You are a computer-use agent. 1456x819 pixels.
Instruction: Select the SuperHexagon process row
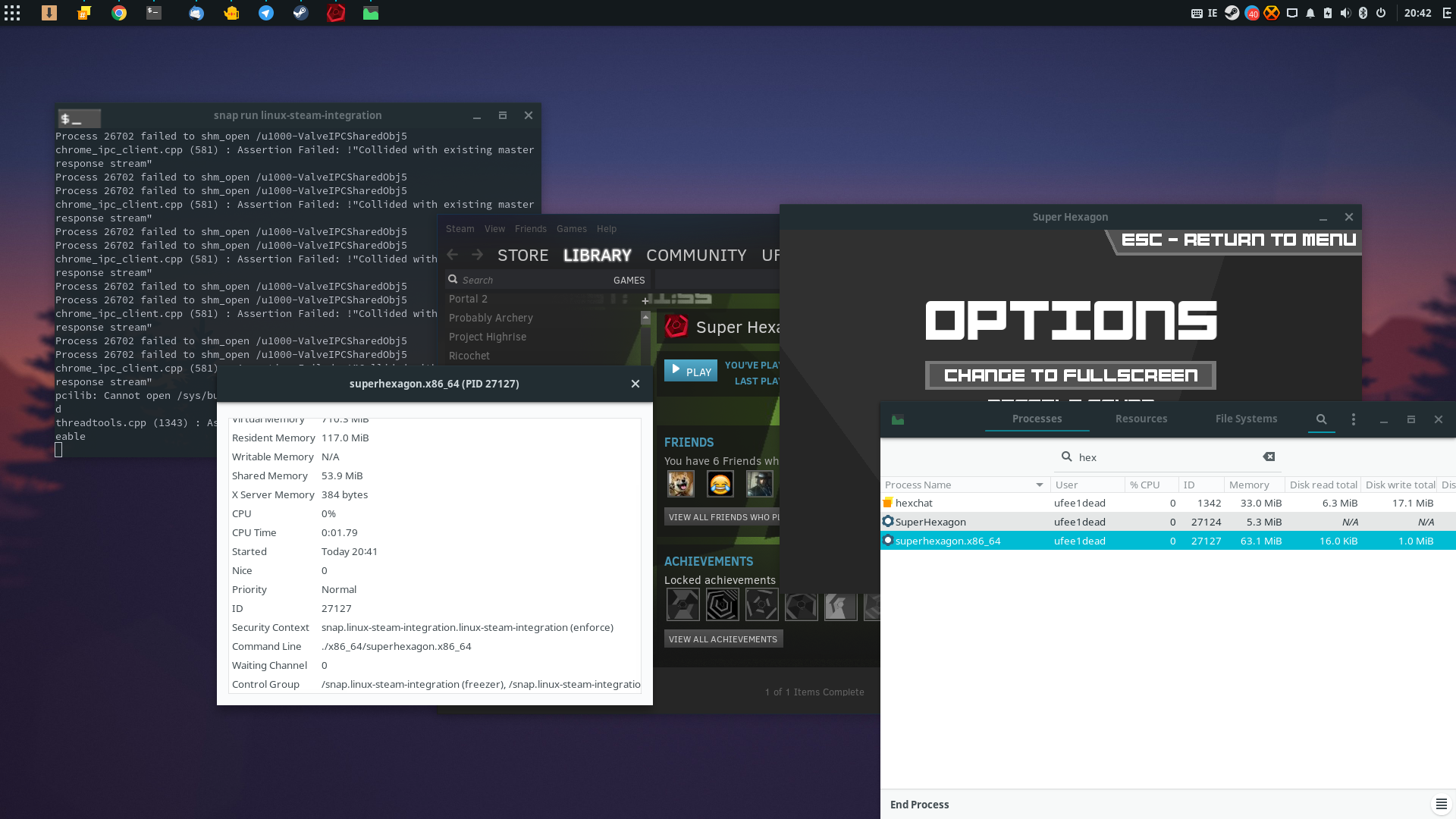(x=1168, y=522)
